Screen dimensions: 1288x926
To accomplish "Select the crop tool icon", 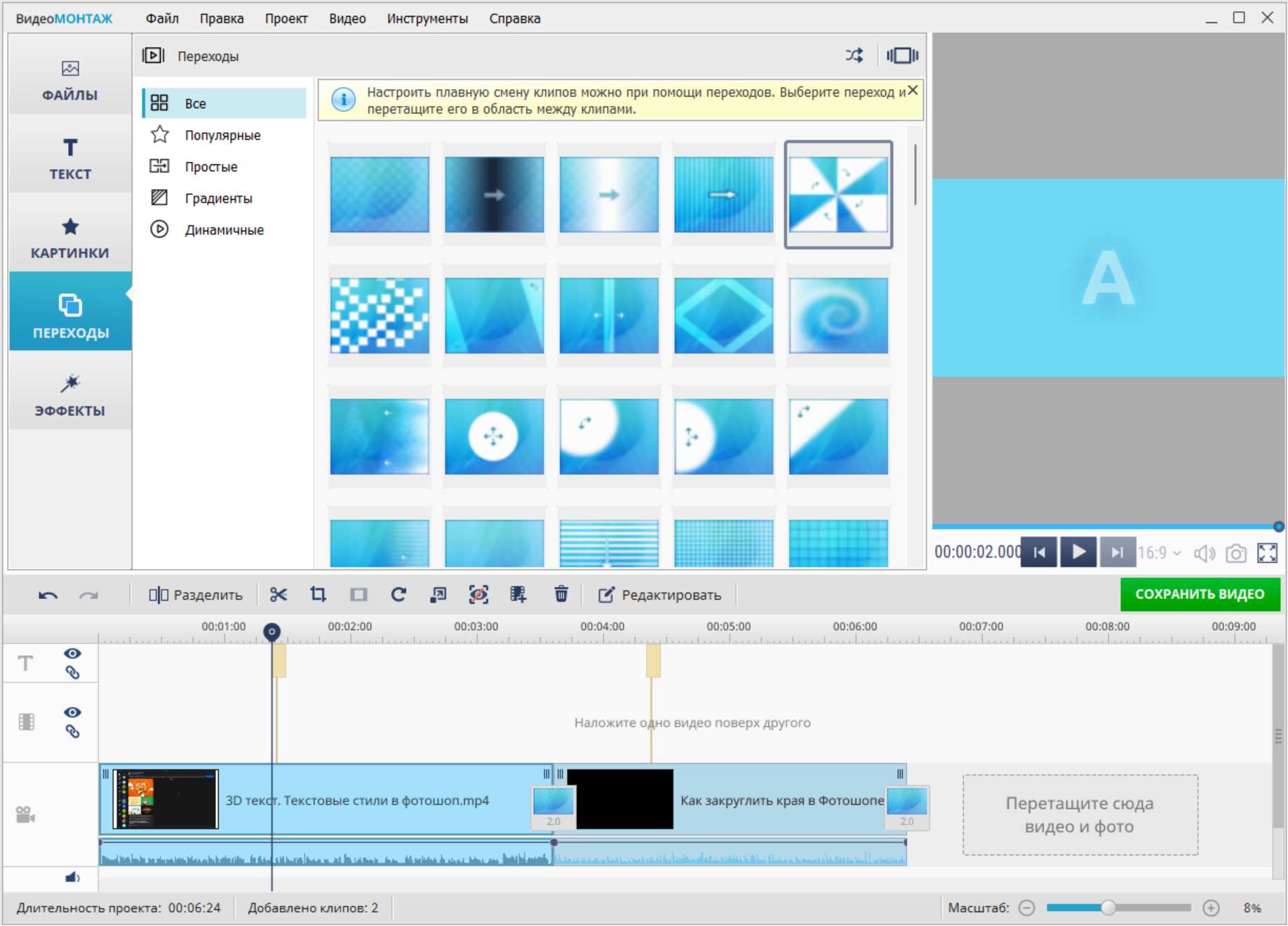I will [x=318, y=595].
